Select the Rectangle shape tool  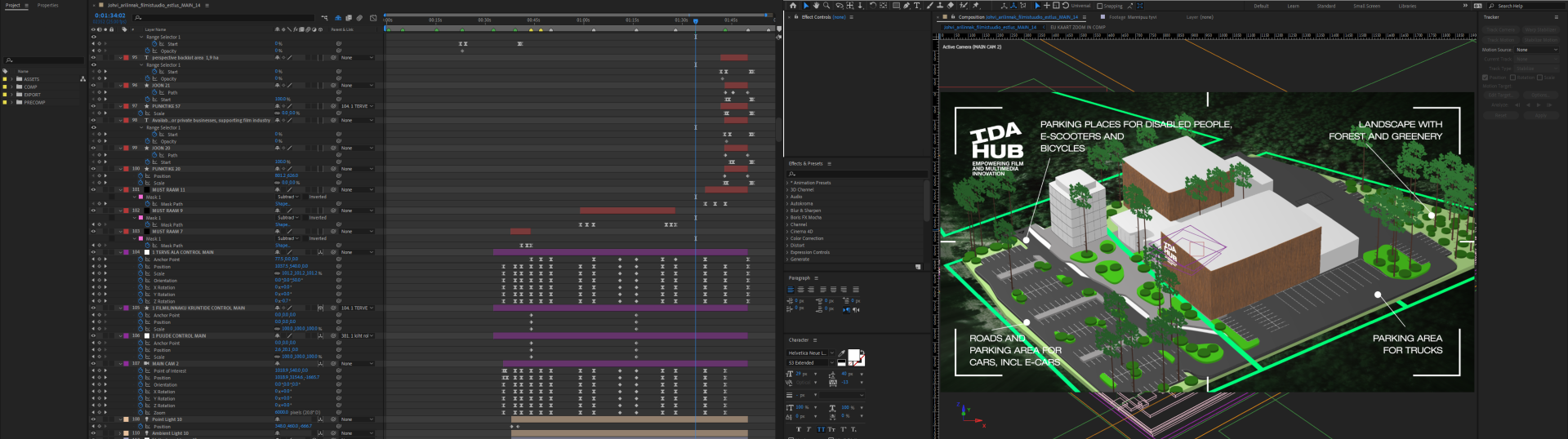[x=895, y=6]
